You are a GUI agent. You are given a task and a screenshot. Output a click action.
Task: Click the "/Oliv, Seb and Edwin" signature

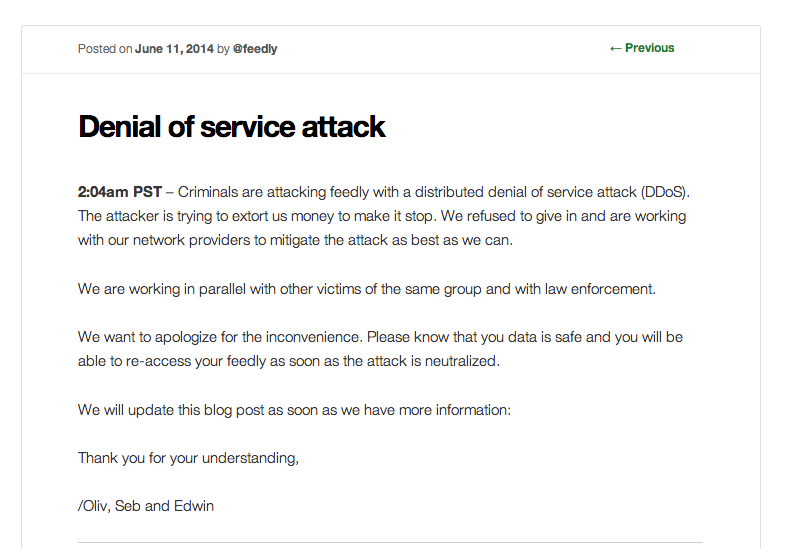coord(146,506)
